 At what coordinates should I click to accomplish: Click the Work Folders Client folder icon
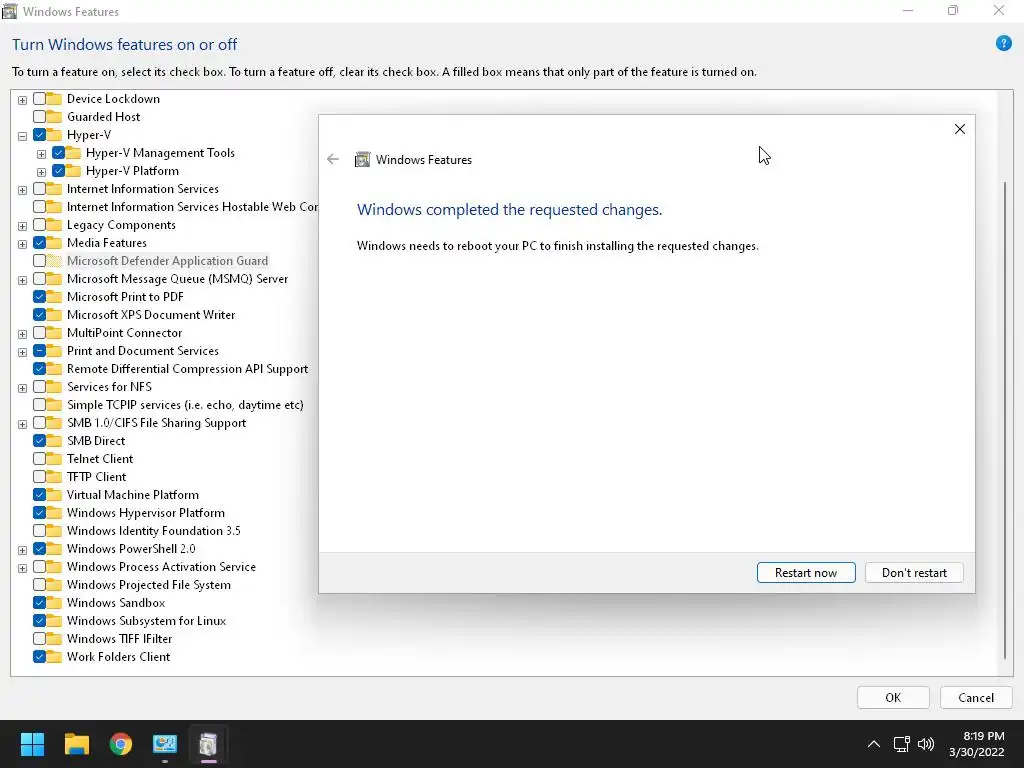pos(54,656)
